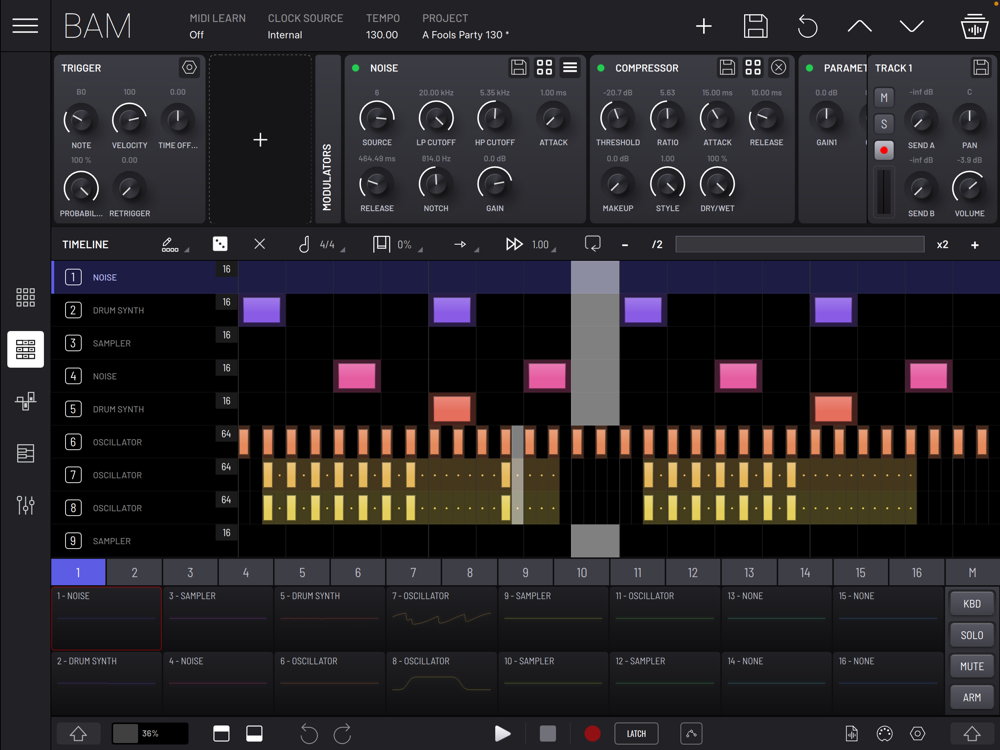
Task: Open the Trigger module settings hexagon icon
Action: (189, 67)
